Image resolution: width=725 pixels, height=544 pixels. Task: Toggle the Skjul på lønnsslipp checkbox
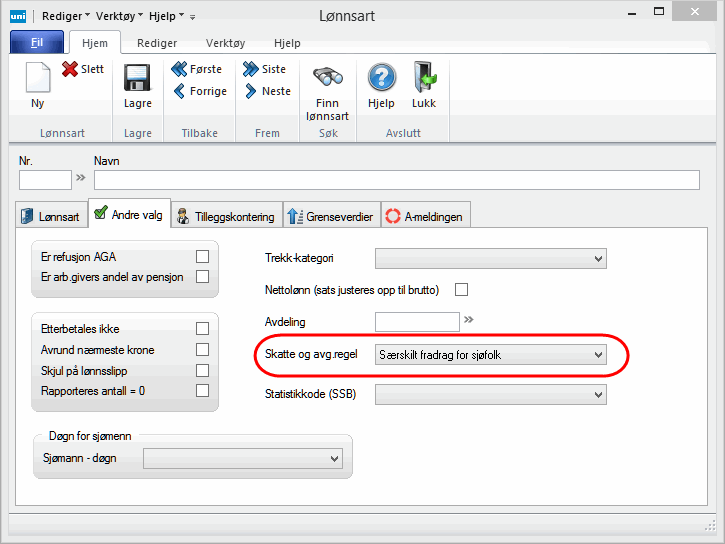(203, 370)
